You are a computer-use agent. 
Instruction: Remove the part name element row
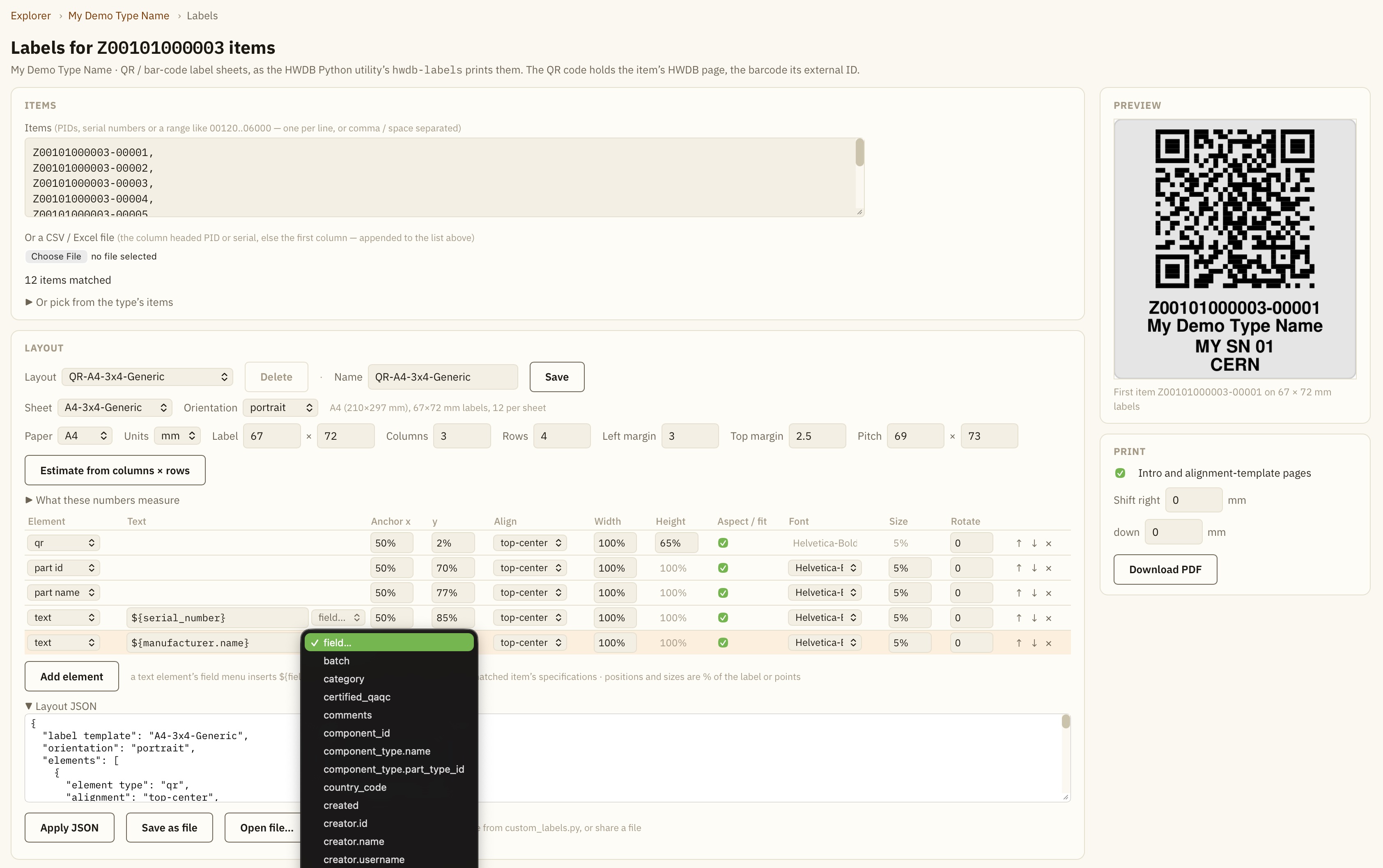pos(1048,593)
